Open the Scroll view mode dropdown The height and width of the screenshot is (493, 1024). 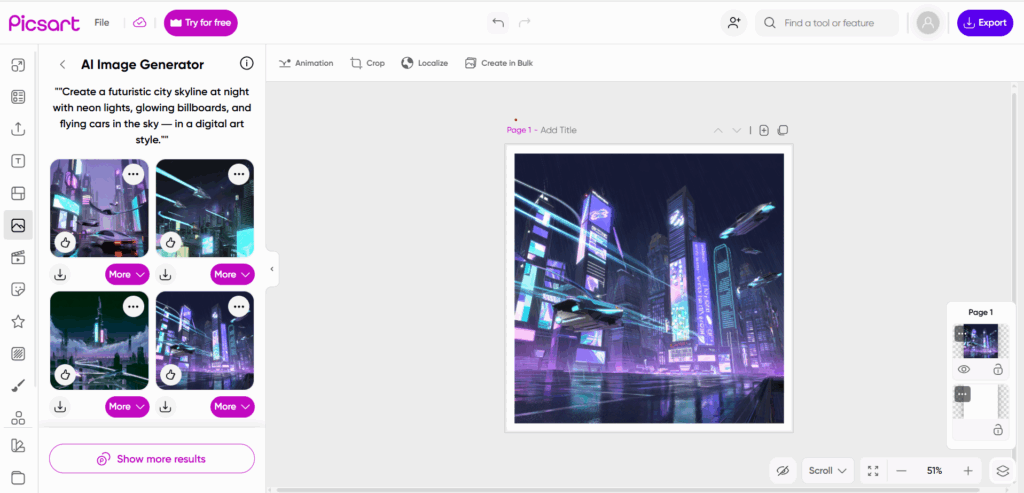pyautogui.click(x=827, y=470)
